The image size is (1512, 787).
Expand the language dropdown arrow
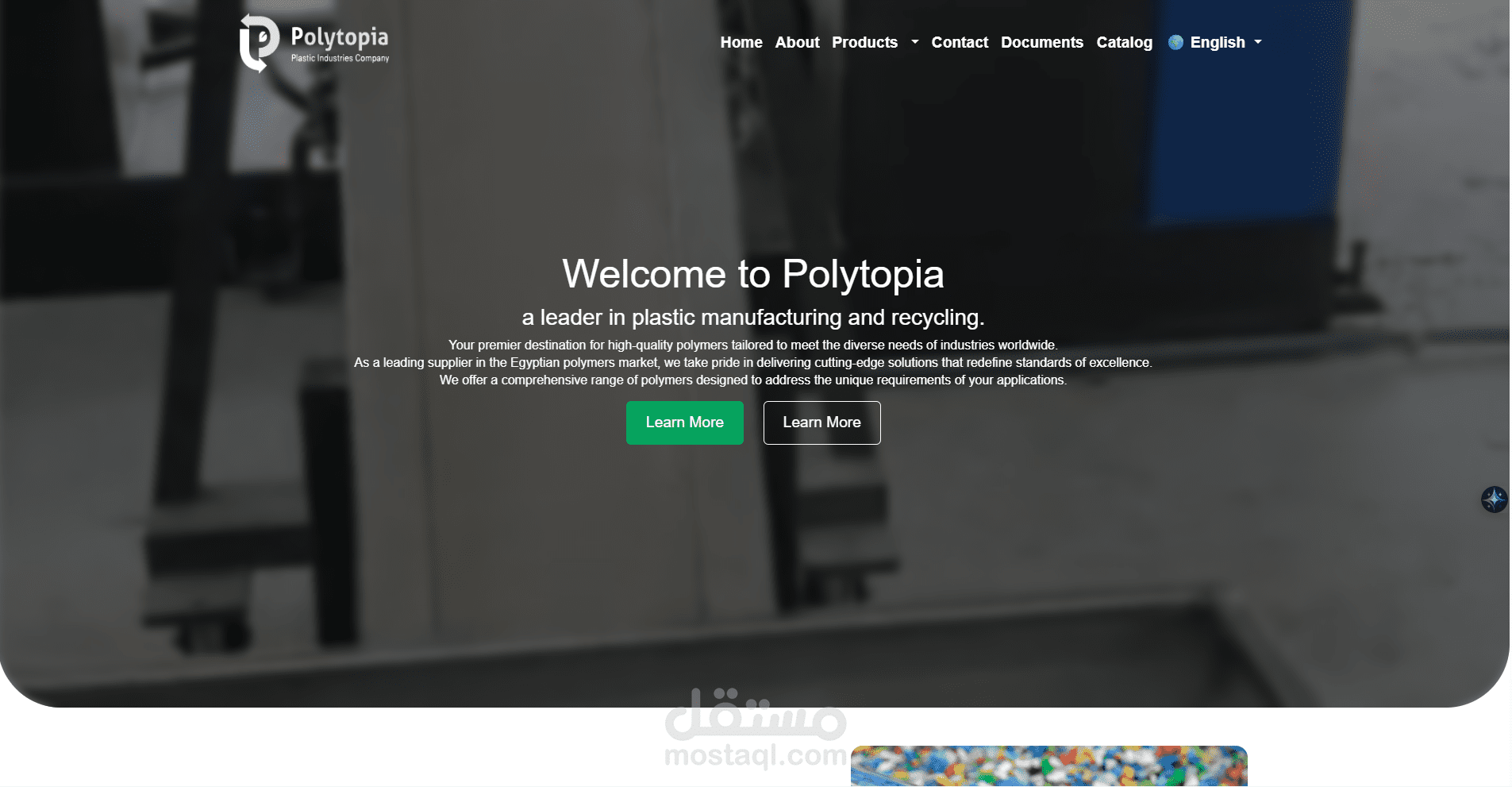tap(1257, 42)
